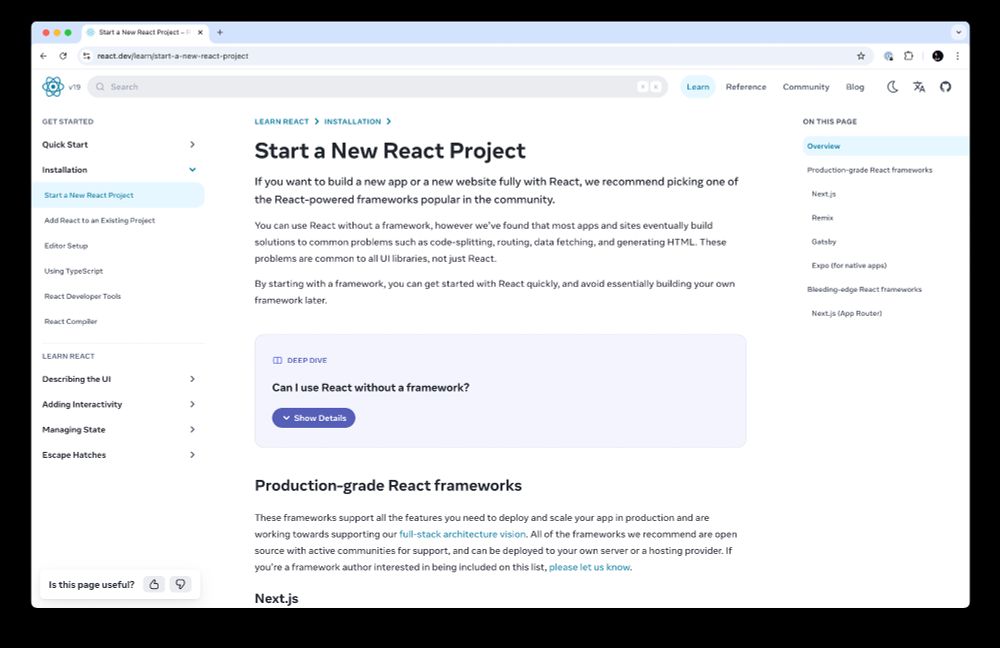Open React Developer Tools page
Viewport: 1000px width, 648px height.
coord(82,297)
